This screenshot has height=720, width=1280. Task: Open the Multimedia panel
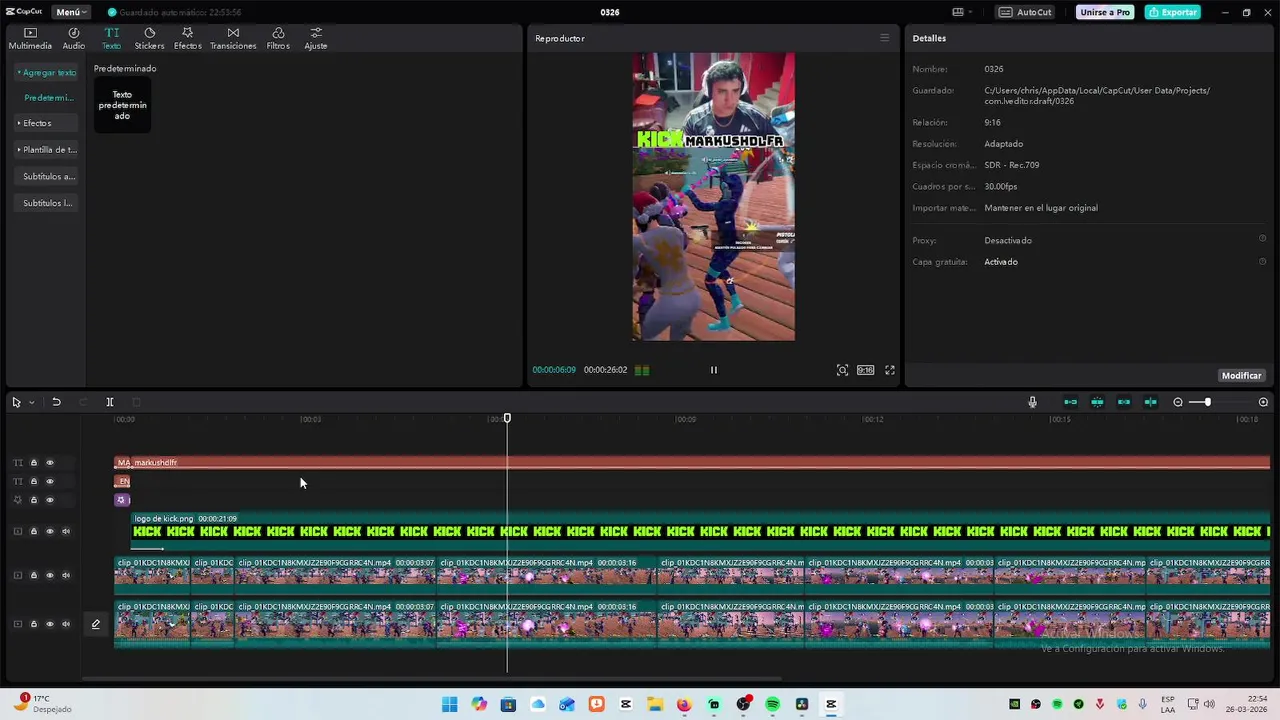(x=30, y=38)
